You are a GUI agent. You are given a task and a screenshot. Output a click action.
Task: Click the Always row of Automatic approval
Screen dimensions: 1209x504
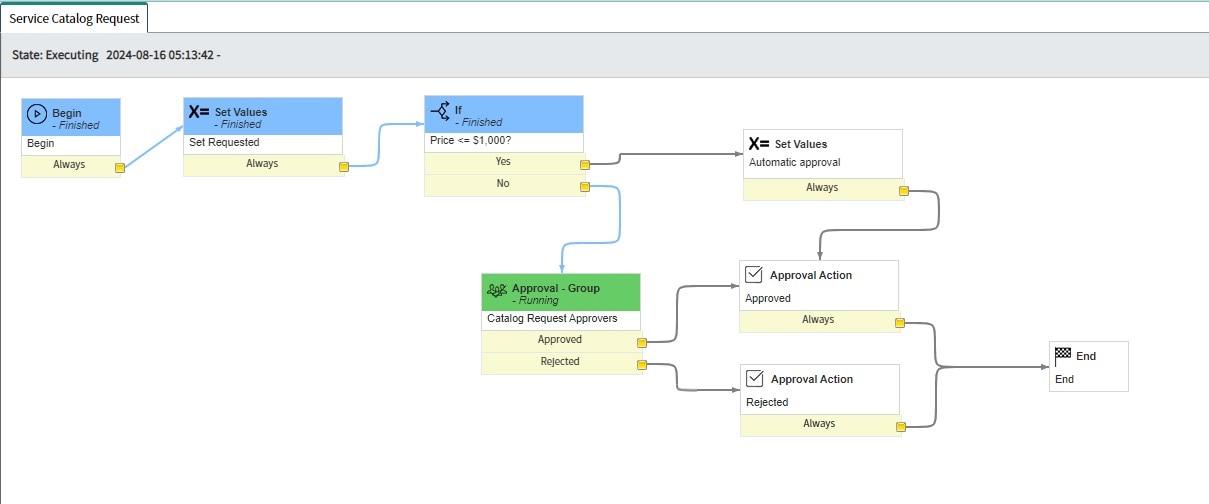coord(824,189)
